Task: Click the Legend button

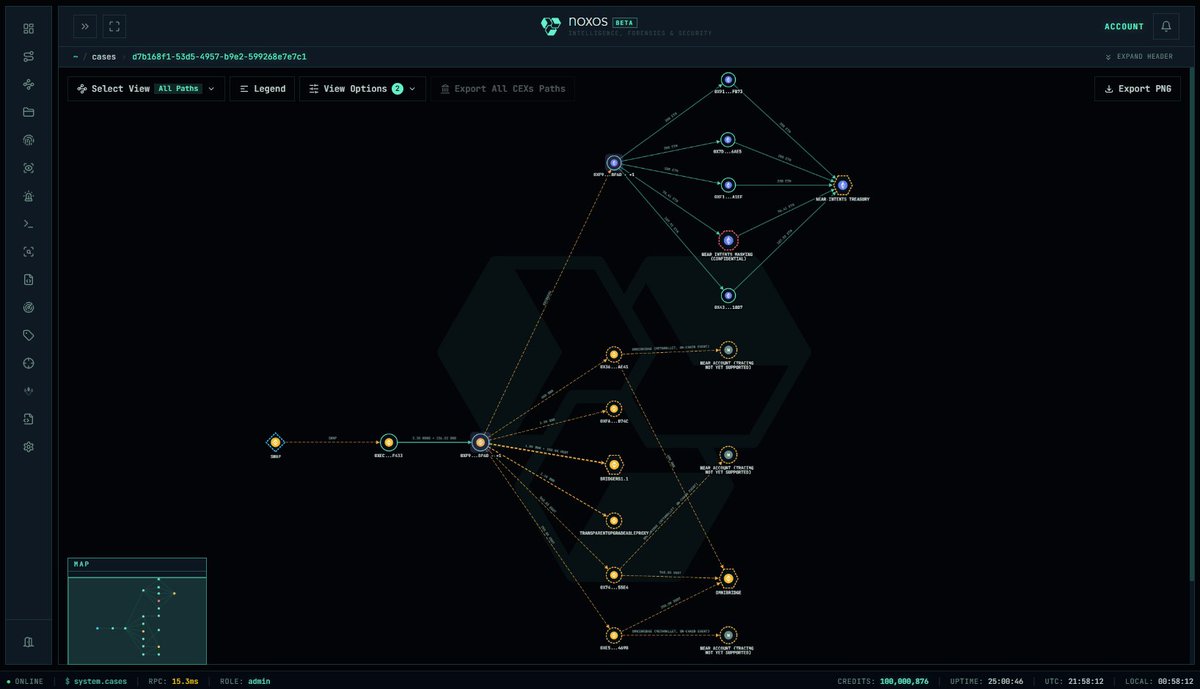Action: pos(262,89)
